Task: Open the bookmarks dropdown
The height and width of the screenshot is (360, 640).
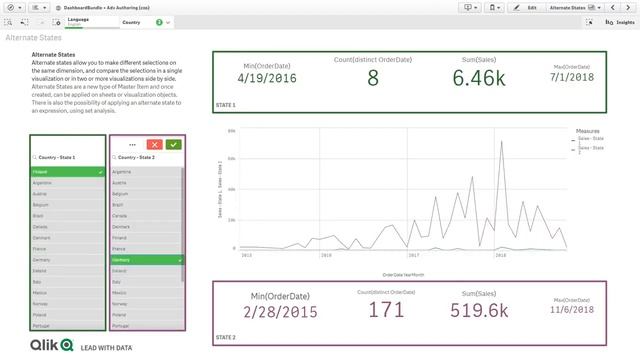Action: [x=494, y=7]
